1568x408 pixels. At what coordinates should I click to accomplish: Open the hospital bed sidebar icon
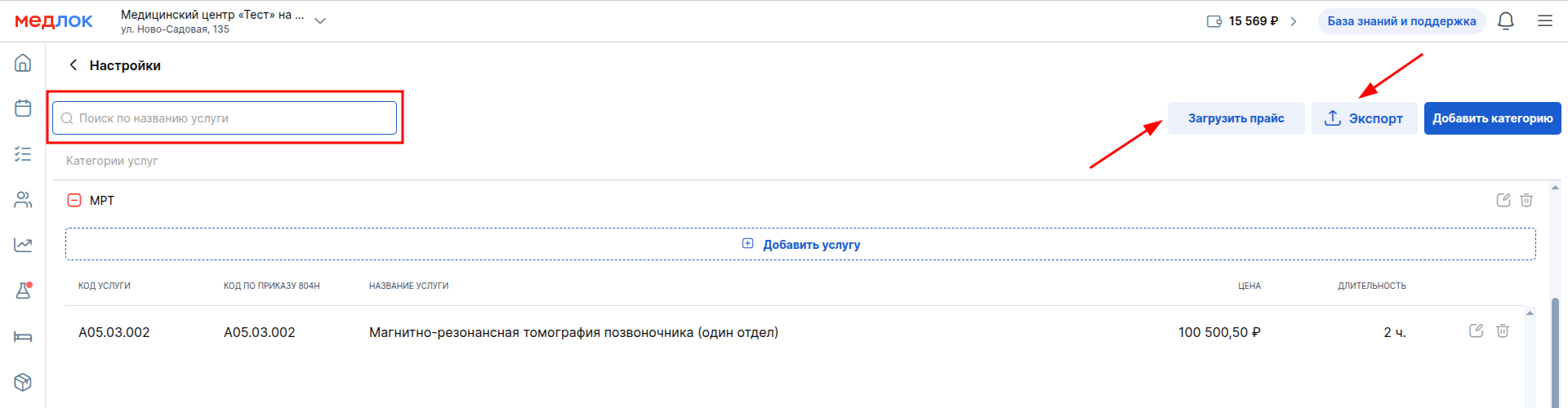pos(23,336)
